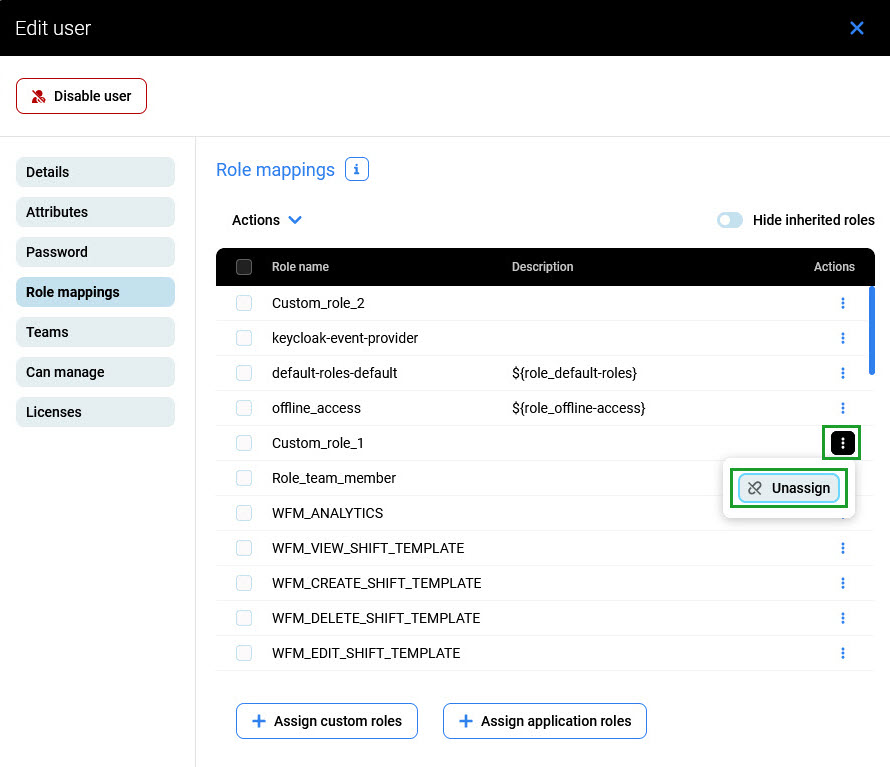This screenshot has width=890, height=767.
Task: Open three-dot menu for offline_access
Action: point(843,408)
